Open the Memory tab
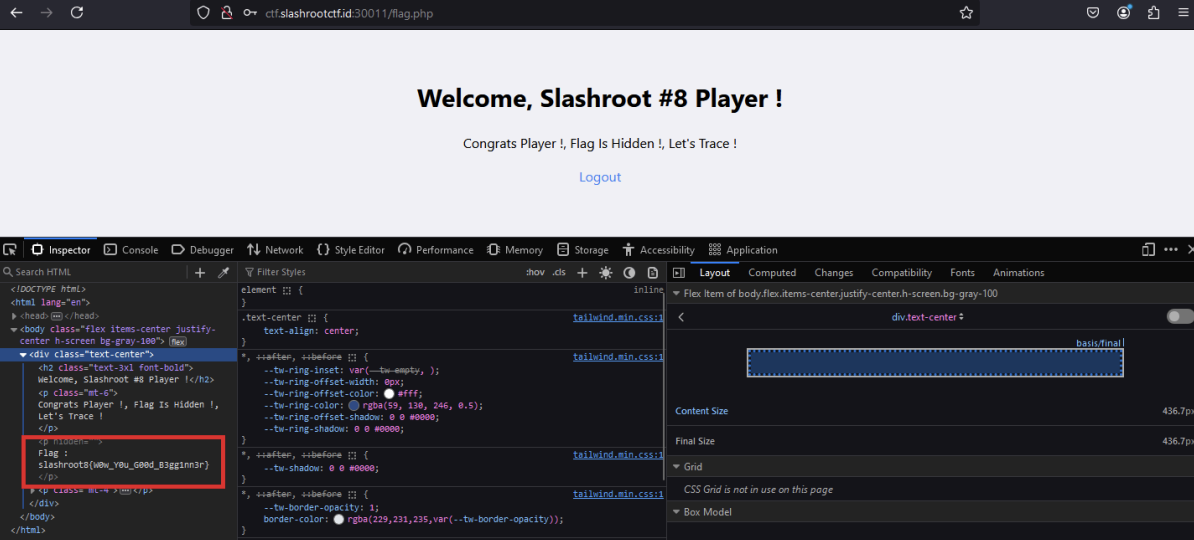1194x540 pixels. click(x=515, y=250)
